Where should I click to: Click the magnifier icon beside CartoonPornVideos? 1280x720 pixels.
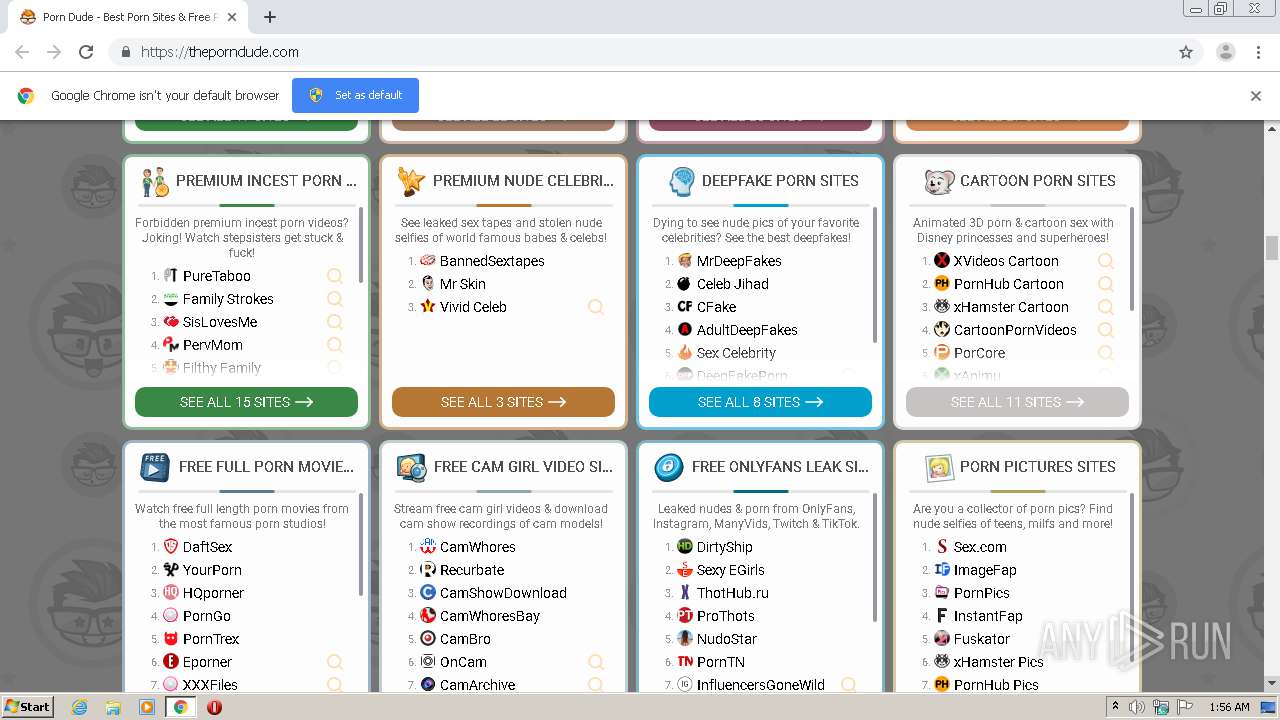(x=1106, y=330)
